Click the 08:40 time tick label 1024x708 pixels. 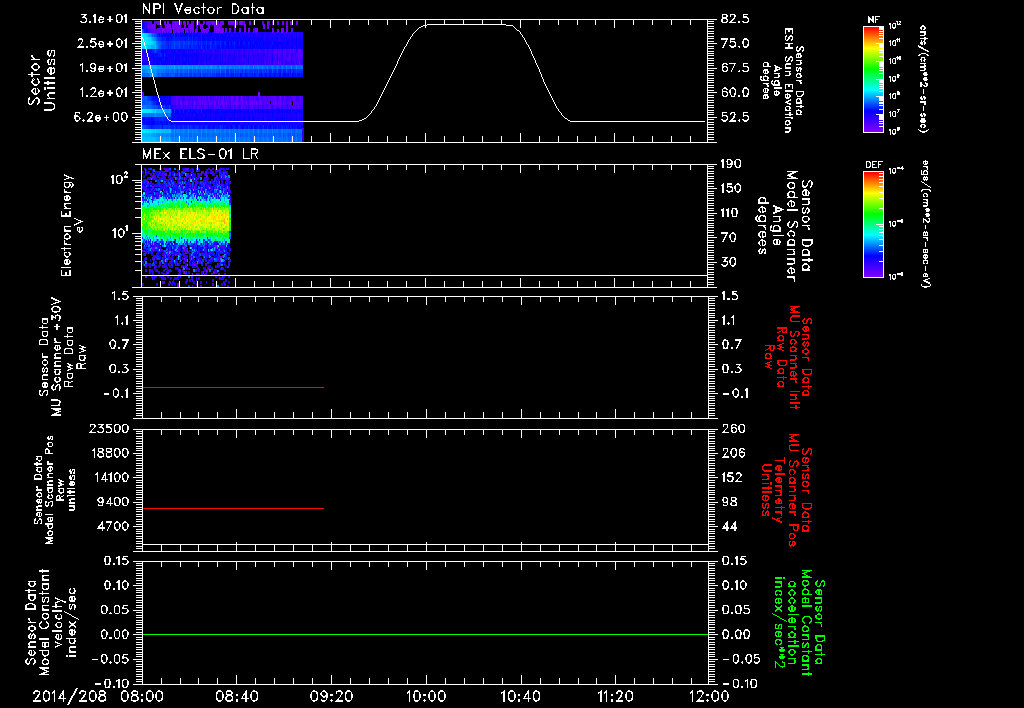point(236,697)
